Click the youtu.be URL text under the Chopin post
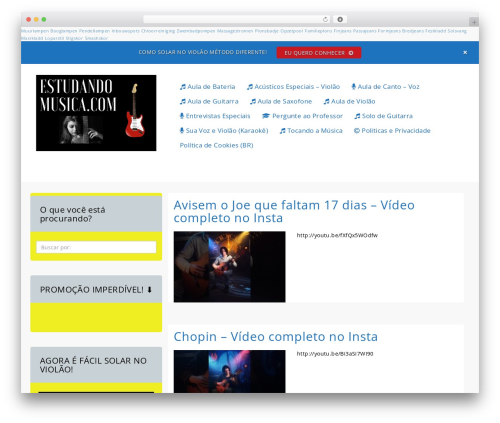The width and height of the screenshot is (500, 423). point(335,354)
